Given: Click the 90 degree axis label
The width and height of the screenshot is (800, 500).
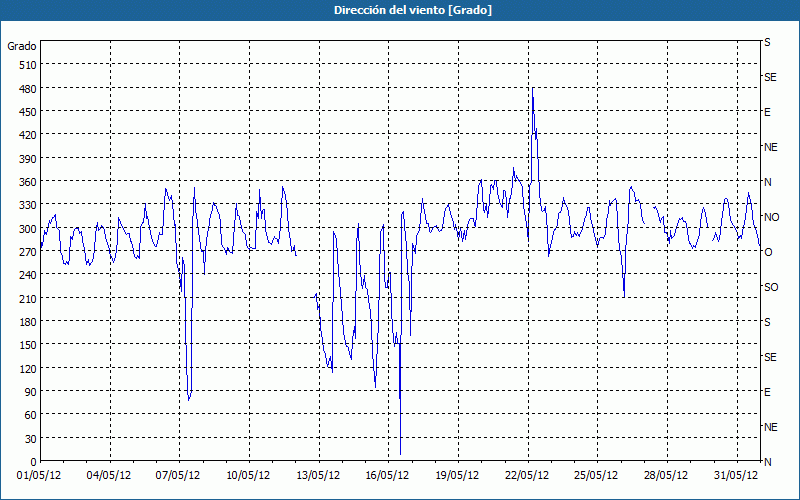Looking at the screenshot, I should click(x=31, y=392).
